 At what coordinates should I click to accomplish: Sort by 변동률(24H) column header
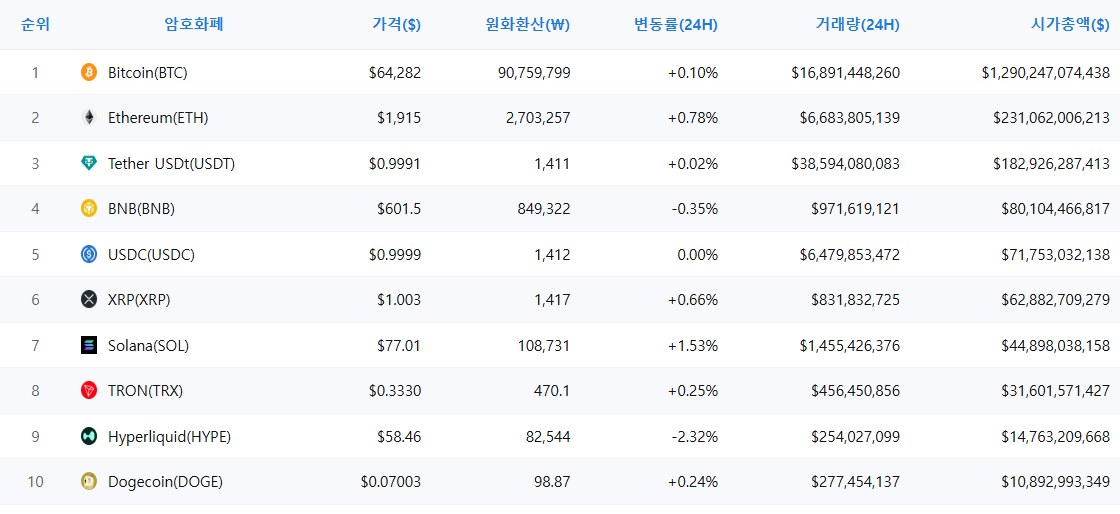(676, 25)
